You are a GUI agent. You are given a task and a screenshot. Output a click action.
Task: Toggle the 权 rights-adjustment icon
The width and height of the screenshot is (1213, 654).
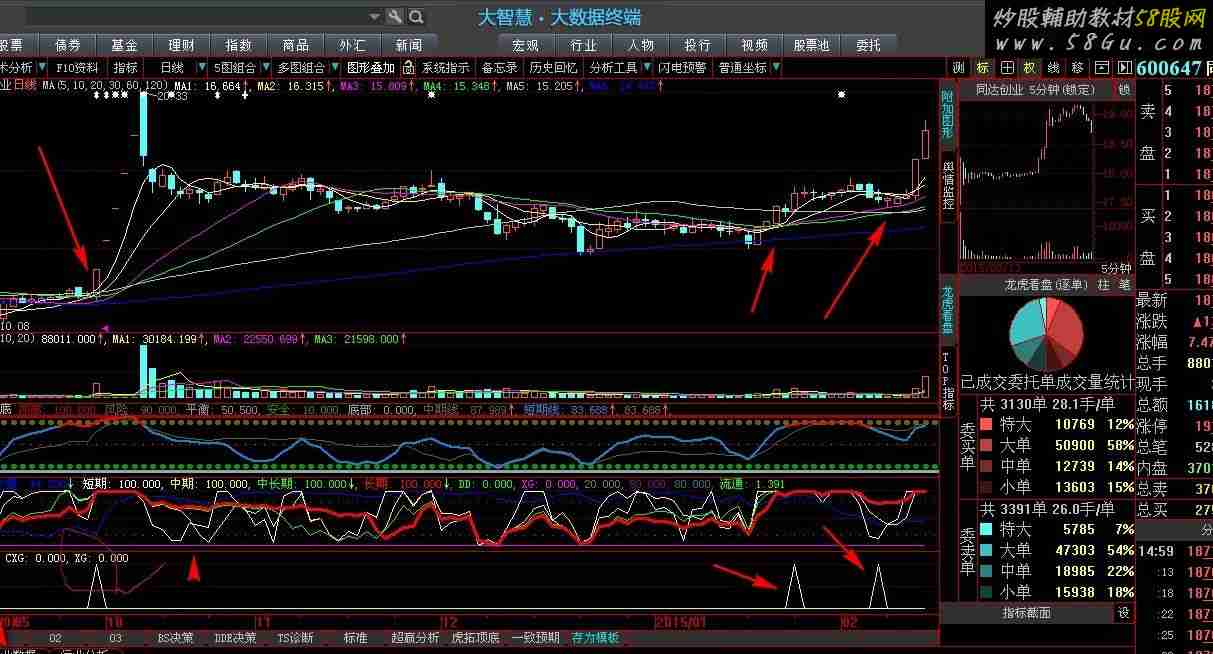click(1029, 68)
